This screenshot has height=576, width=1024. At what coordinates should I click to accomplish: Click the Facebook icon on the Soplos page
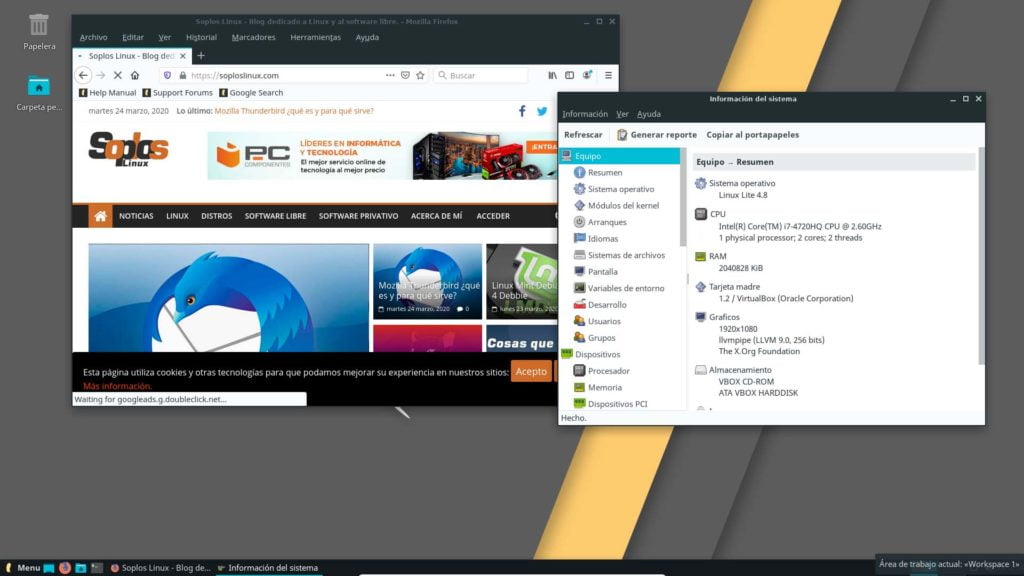[522, 111]
